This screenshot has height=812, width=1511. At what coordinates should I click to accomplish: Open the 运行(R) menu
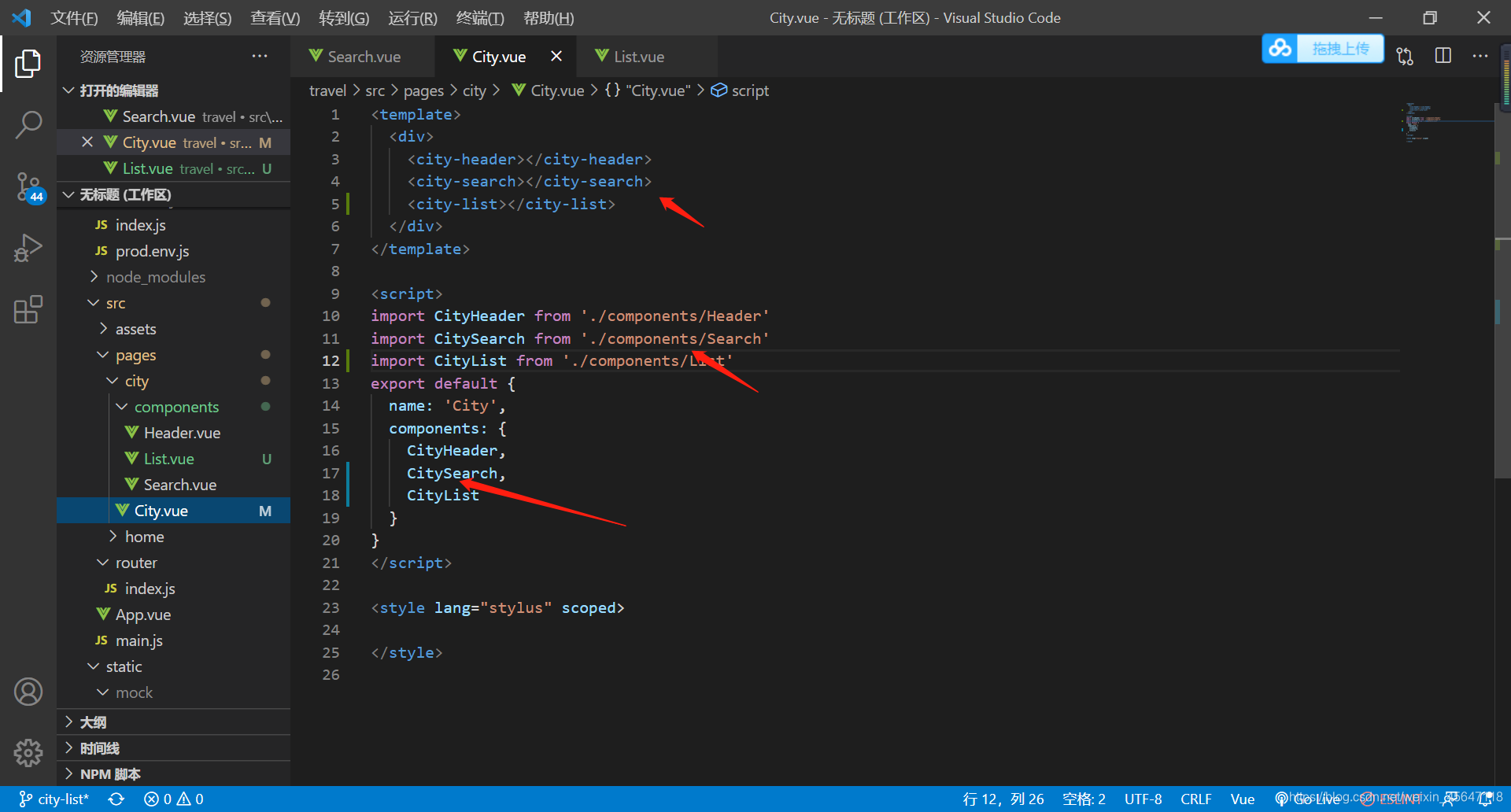click(x=413, y=17)
